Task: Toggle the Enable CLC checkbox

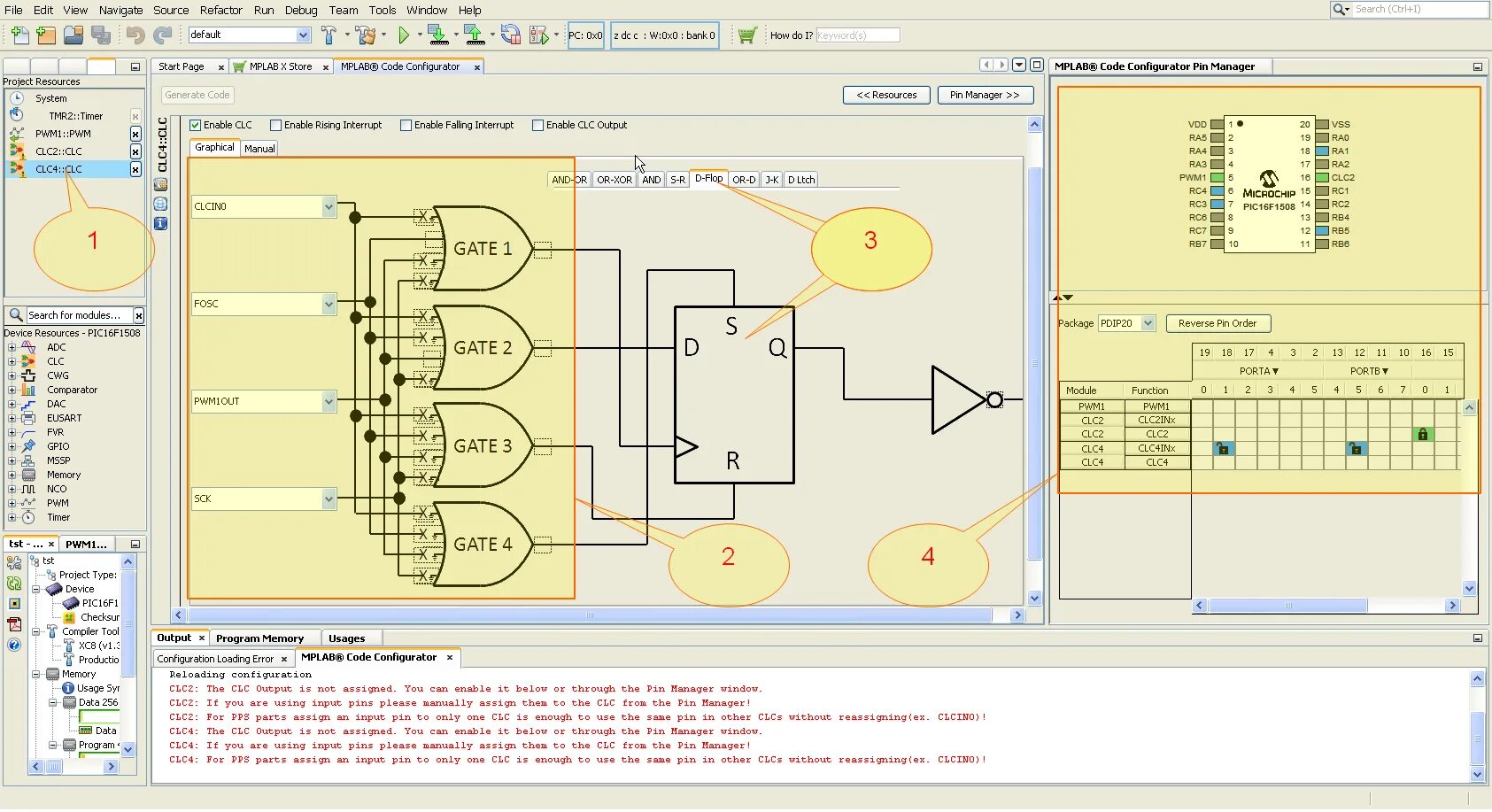Action: [196, 126]
